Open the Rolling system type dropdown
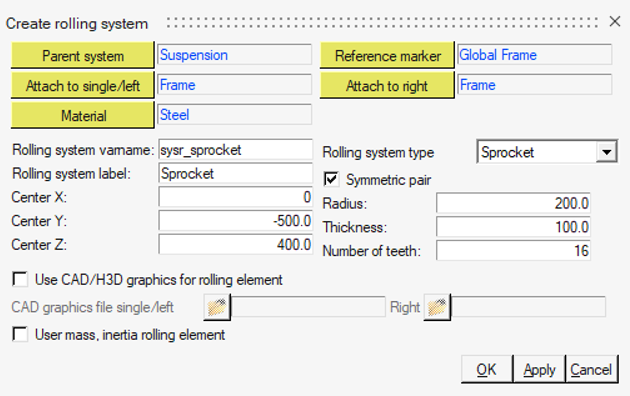The image size is (630, 396). coord(607,152)
